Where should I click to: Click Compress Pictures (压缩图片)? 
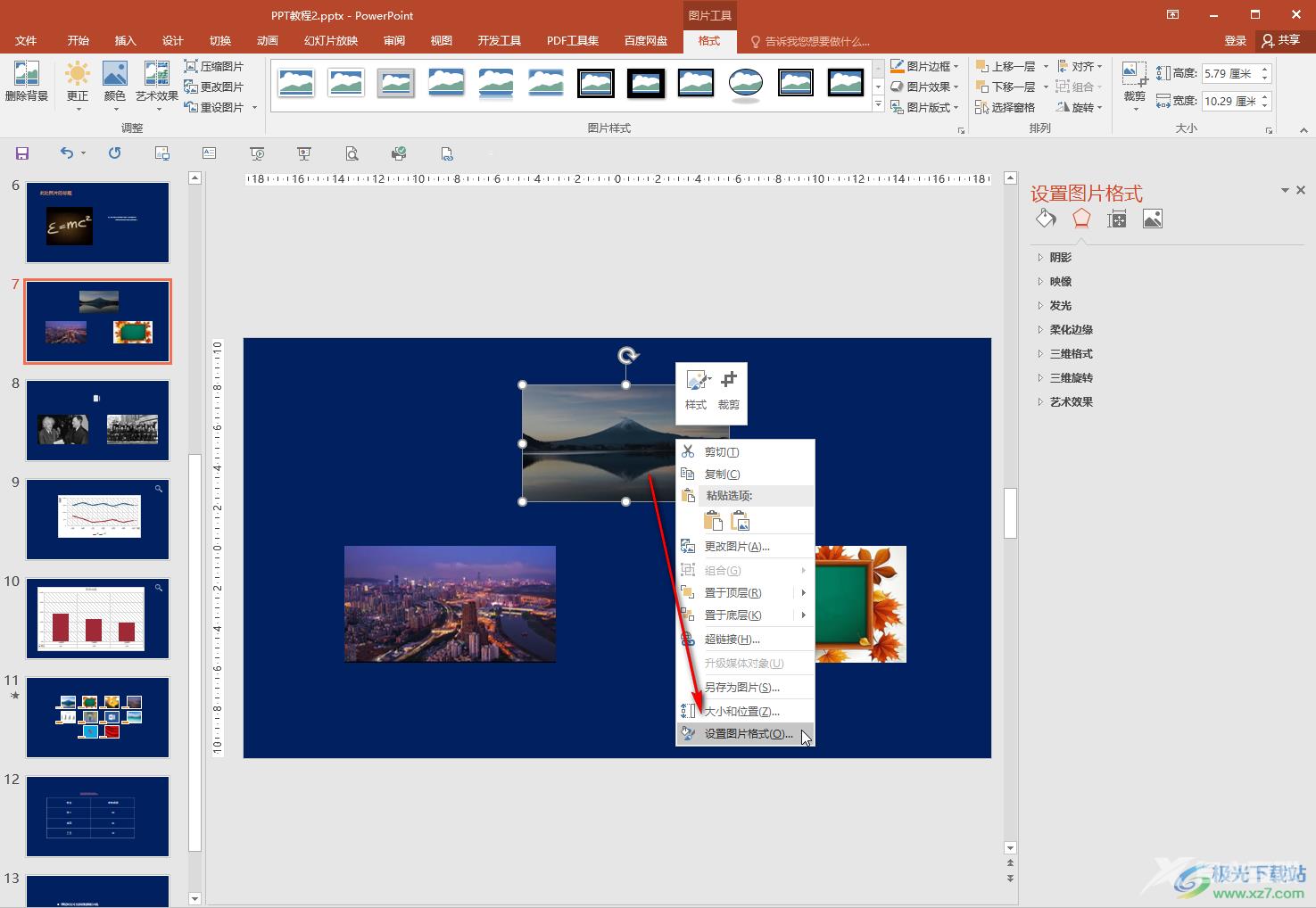pos(214,66)
